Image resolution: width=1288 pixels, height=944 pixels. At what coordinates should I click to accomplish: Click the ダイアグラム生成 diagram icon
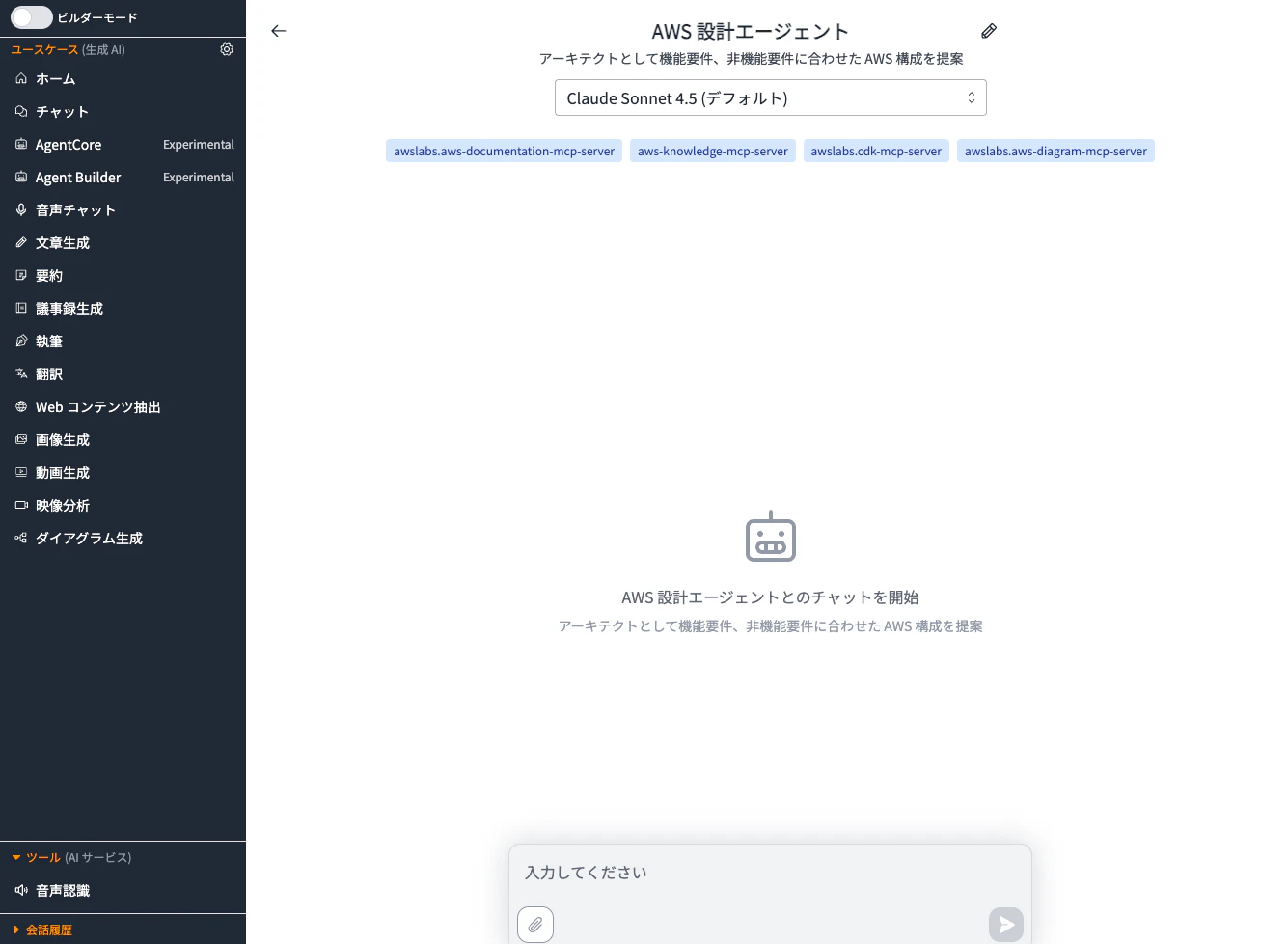click(21, 538)
